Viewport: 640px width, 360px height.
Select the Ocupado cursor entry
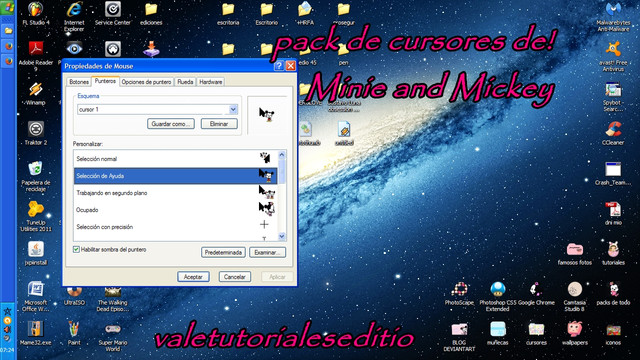point(176,210)
